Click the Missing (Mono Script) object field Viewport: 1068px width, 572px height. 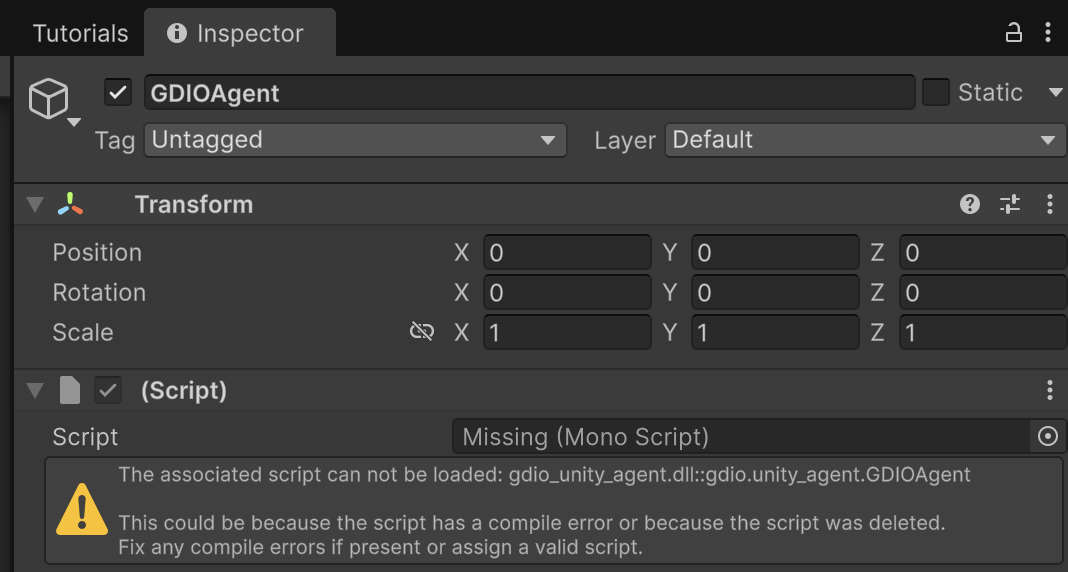click(741, 436)
